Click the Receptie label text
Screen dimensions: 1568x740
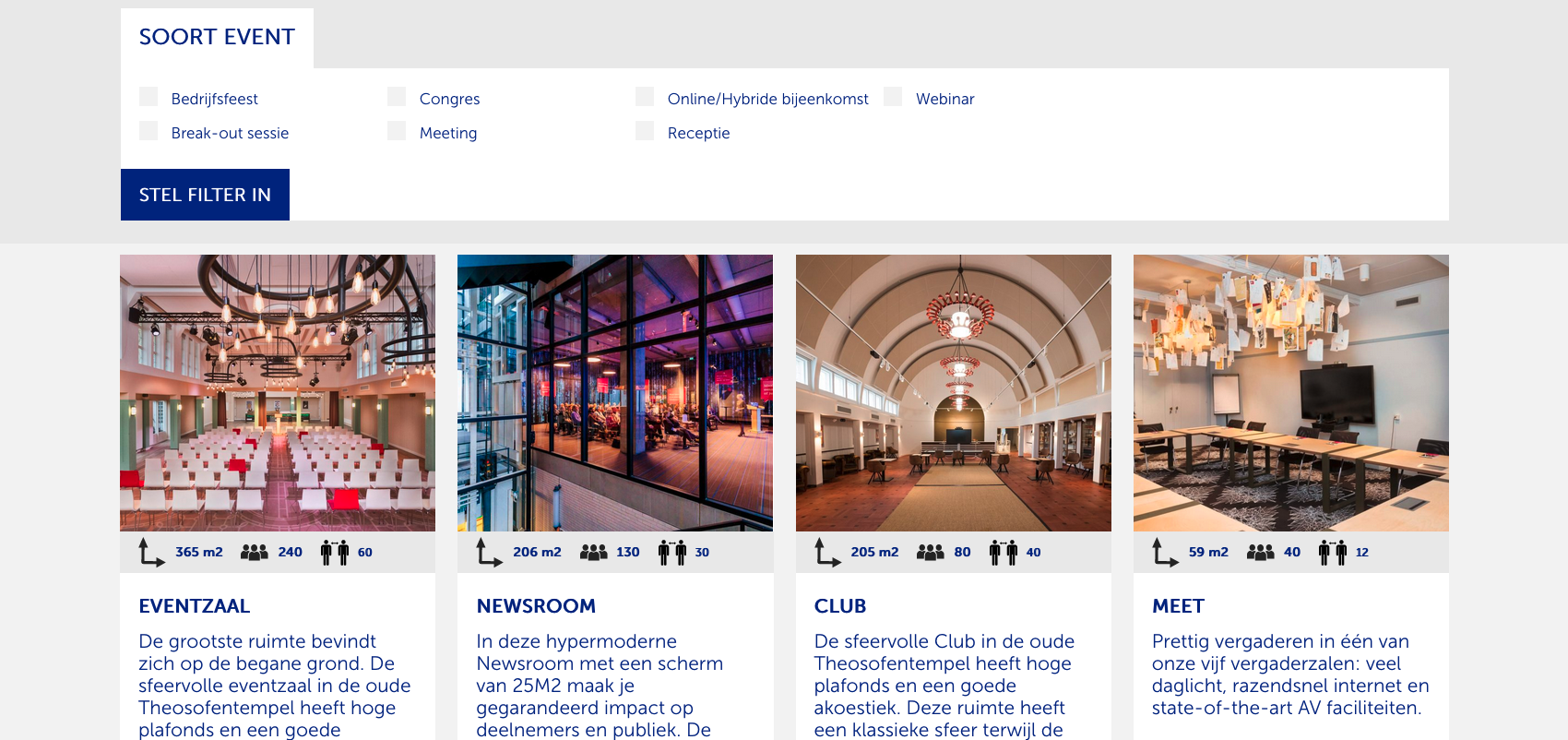click(698, 133)
